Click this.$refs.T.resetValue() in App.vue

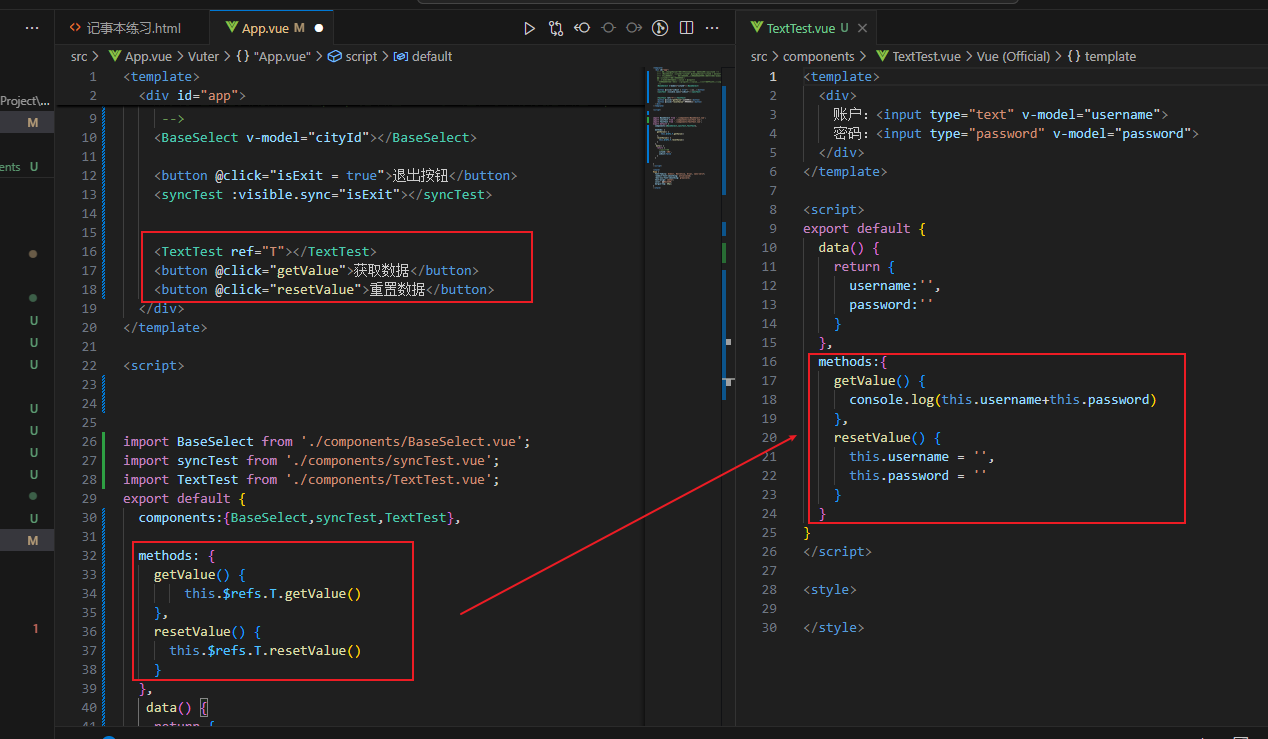point(265,650)
